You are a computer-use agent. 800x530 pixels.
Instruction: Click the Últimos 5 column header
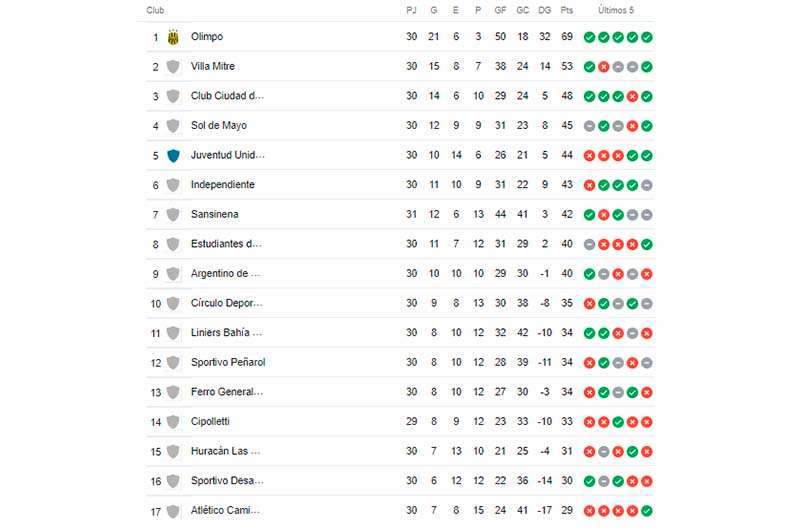(x=616, y=10)
